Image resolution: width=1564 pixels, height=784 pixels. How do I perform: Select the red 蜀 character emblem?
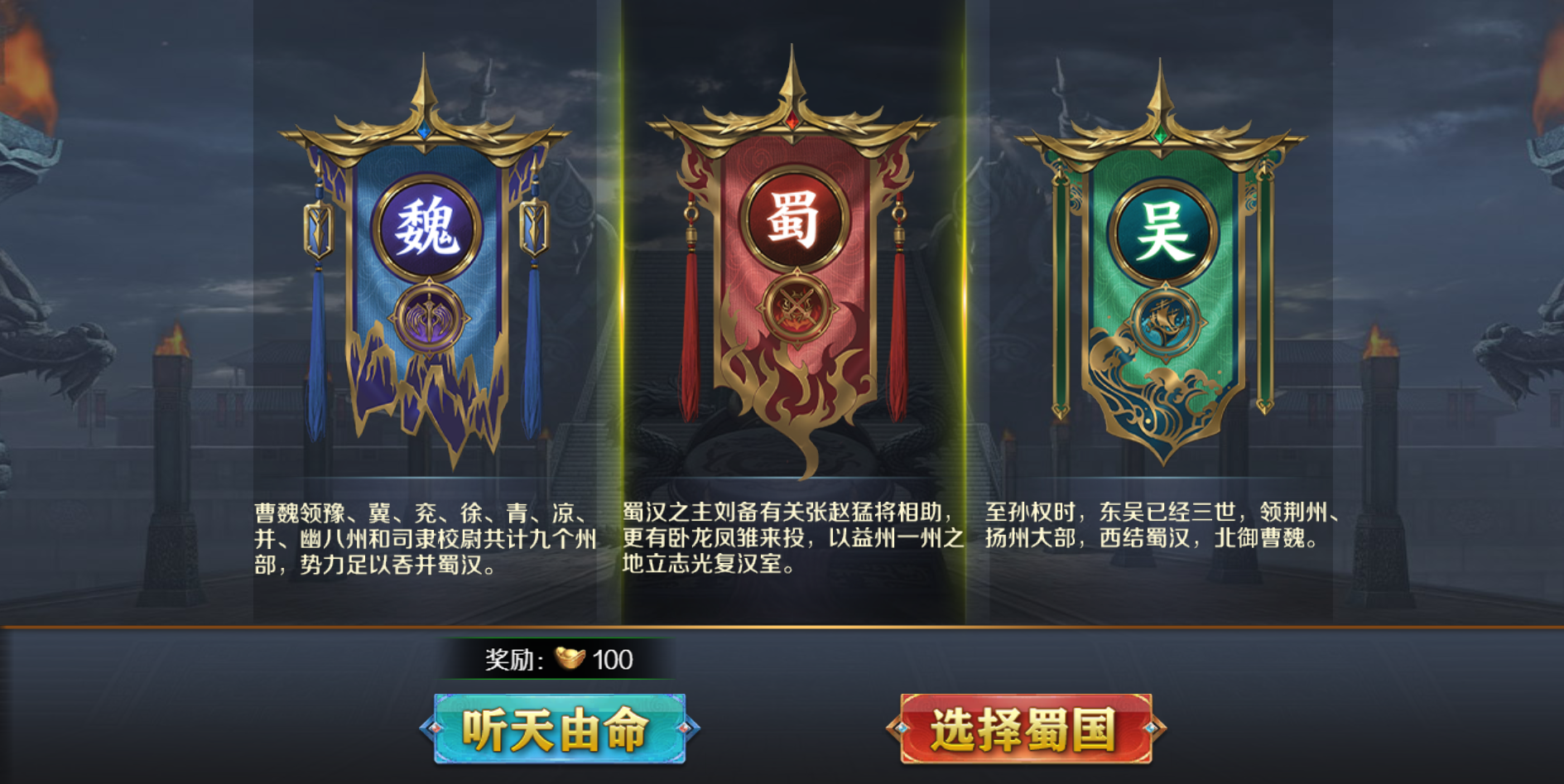coord(794,219)
